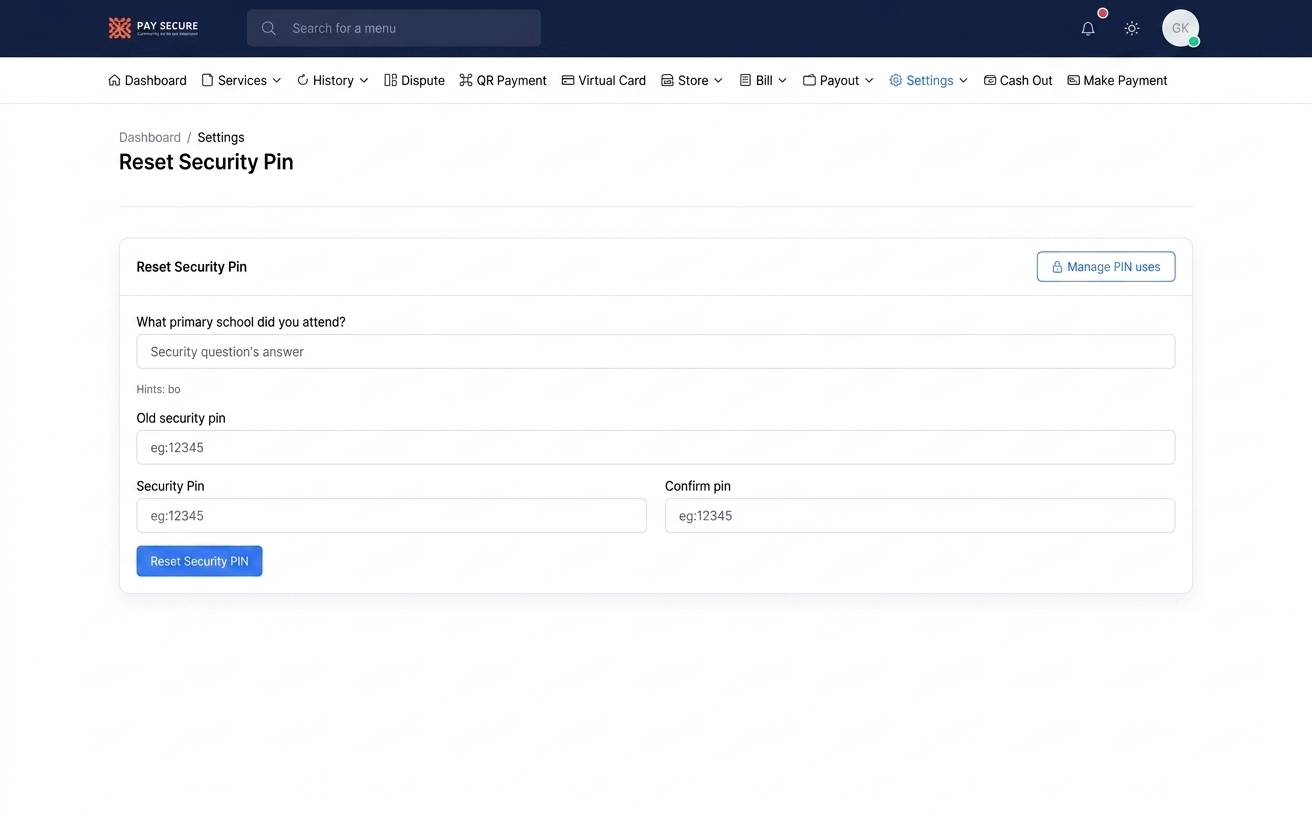Screen dimensions: 1312x816
Task: Open the notifications bell icon
Action: (1088, 29)
